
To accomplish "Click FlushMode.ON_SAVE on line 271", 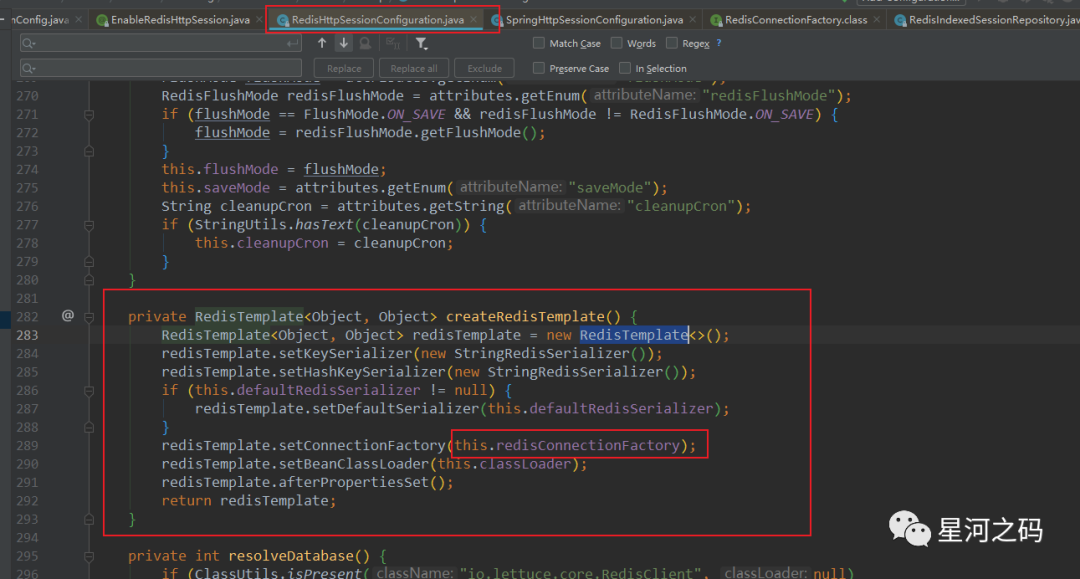I will 375,114.
